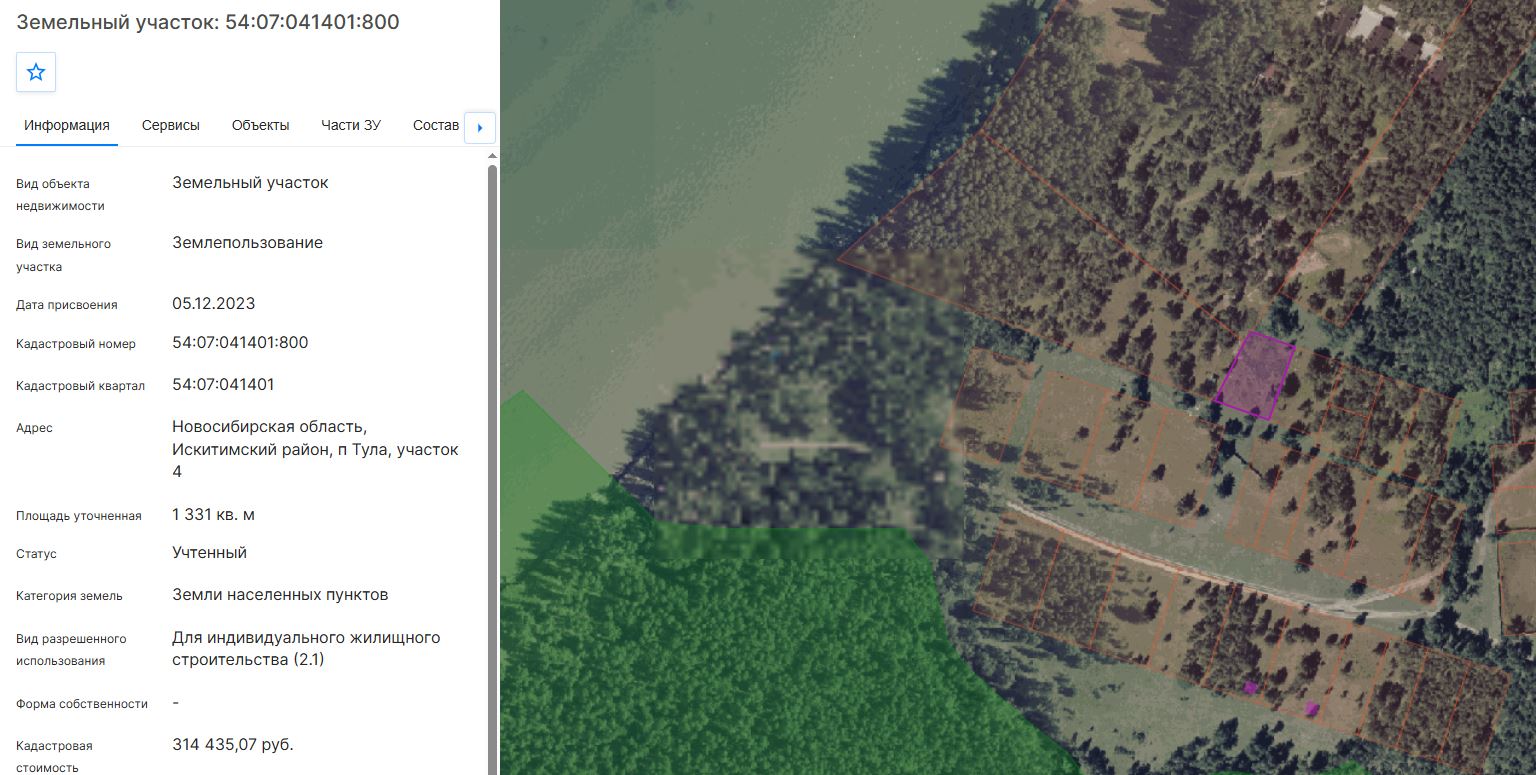This screenshot has height=775, width=1536.
Task: Open the Состав tab
Action: pyautogui.click(x=436, y=125)
